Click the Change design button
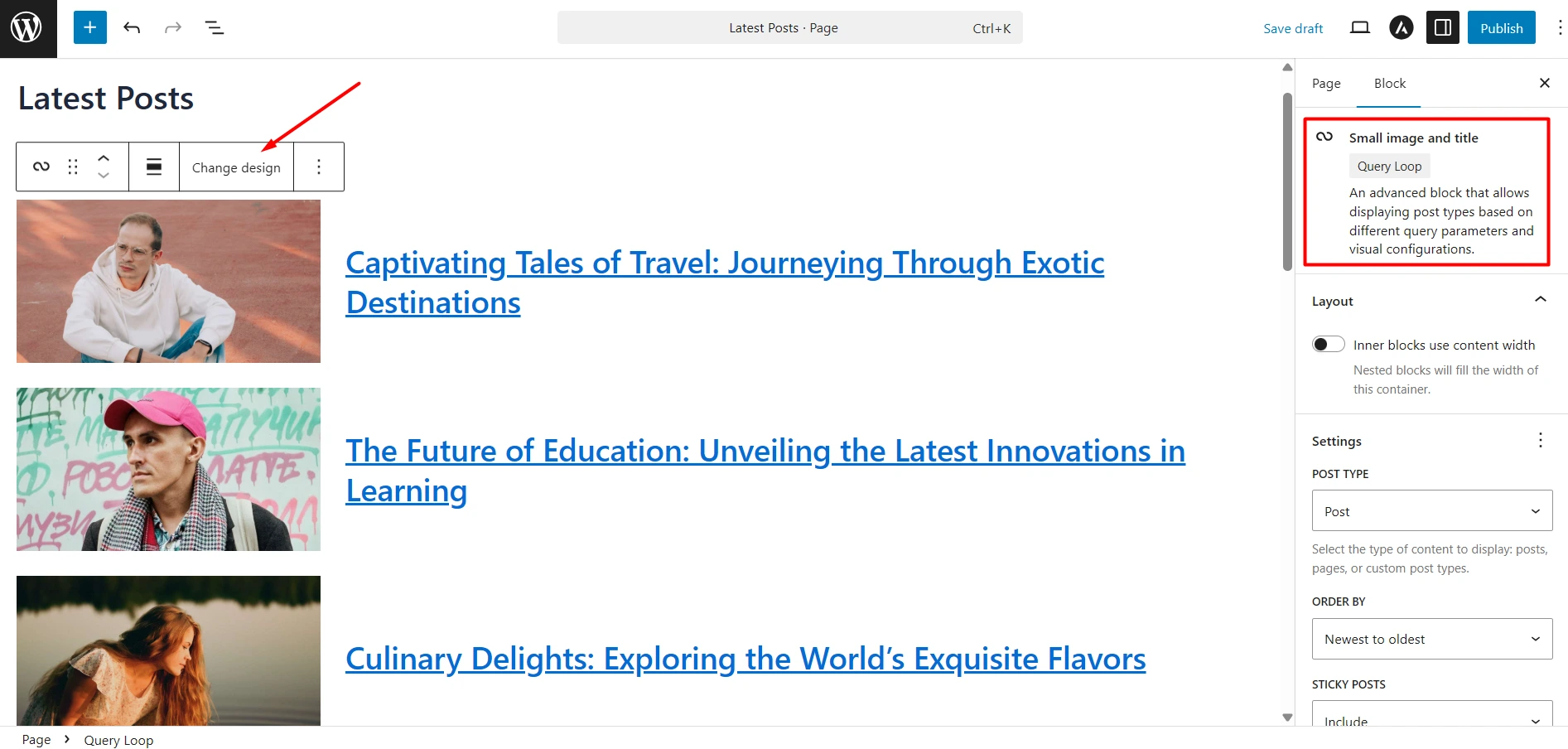This screenshot has width=1568, height=749. point(236,167)
